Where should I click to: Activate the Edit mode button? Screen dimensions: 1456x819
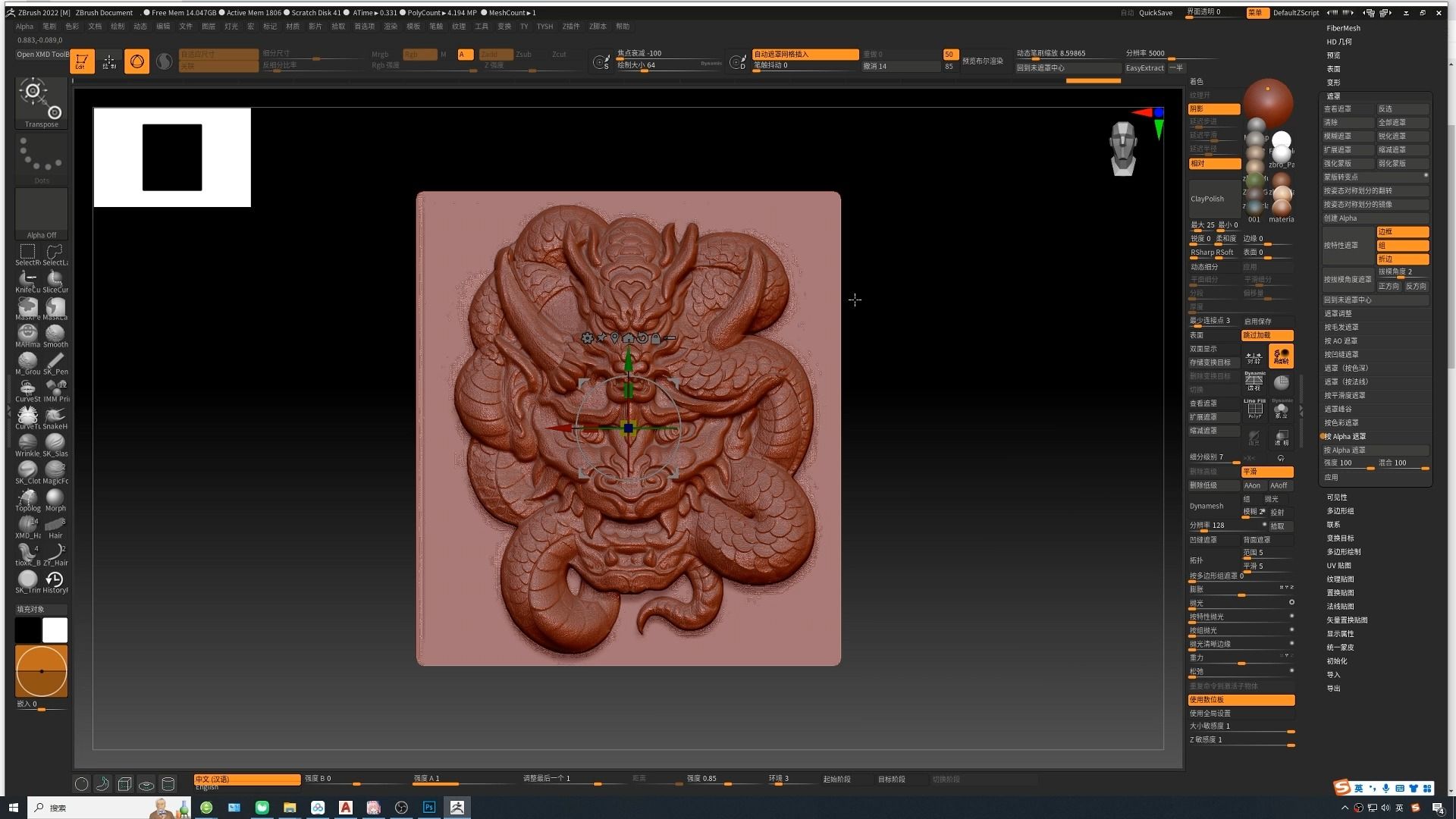tap(82, 61)
